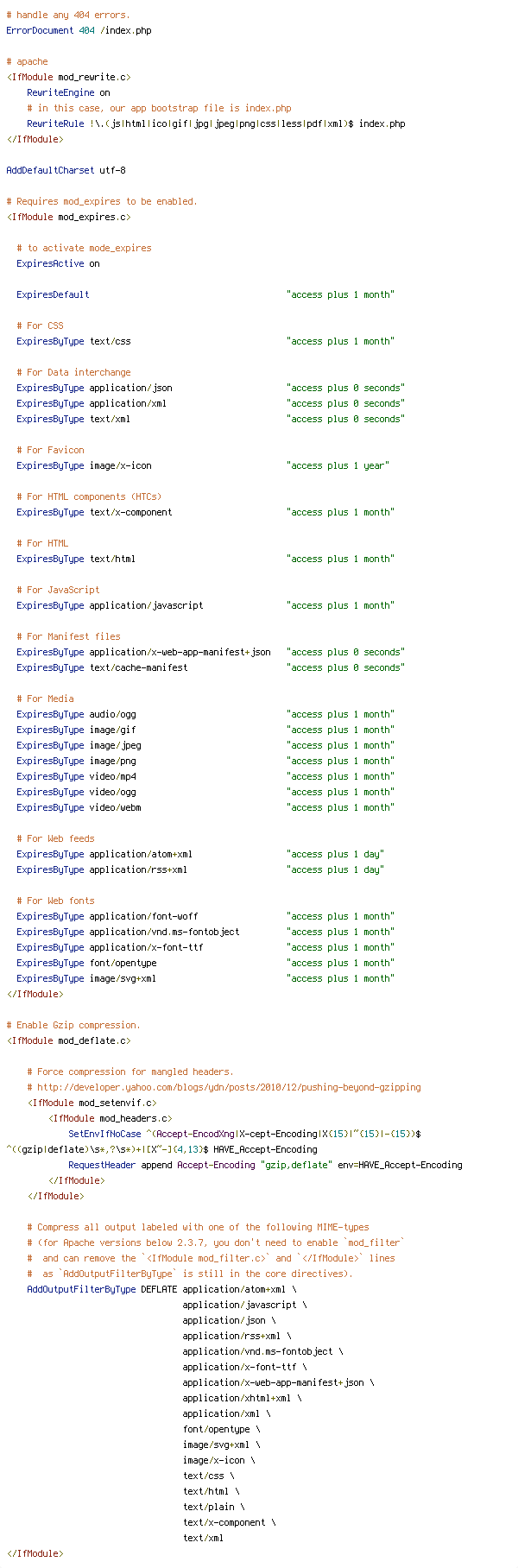Viewport: 518px width, 1568px height.
Task: Click "access plus 1 day" for rss+xml
Action: 335,869
